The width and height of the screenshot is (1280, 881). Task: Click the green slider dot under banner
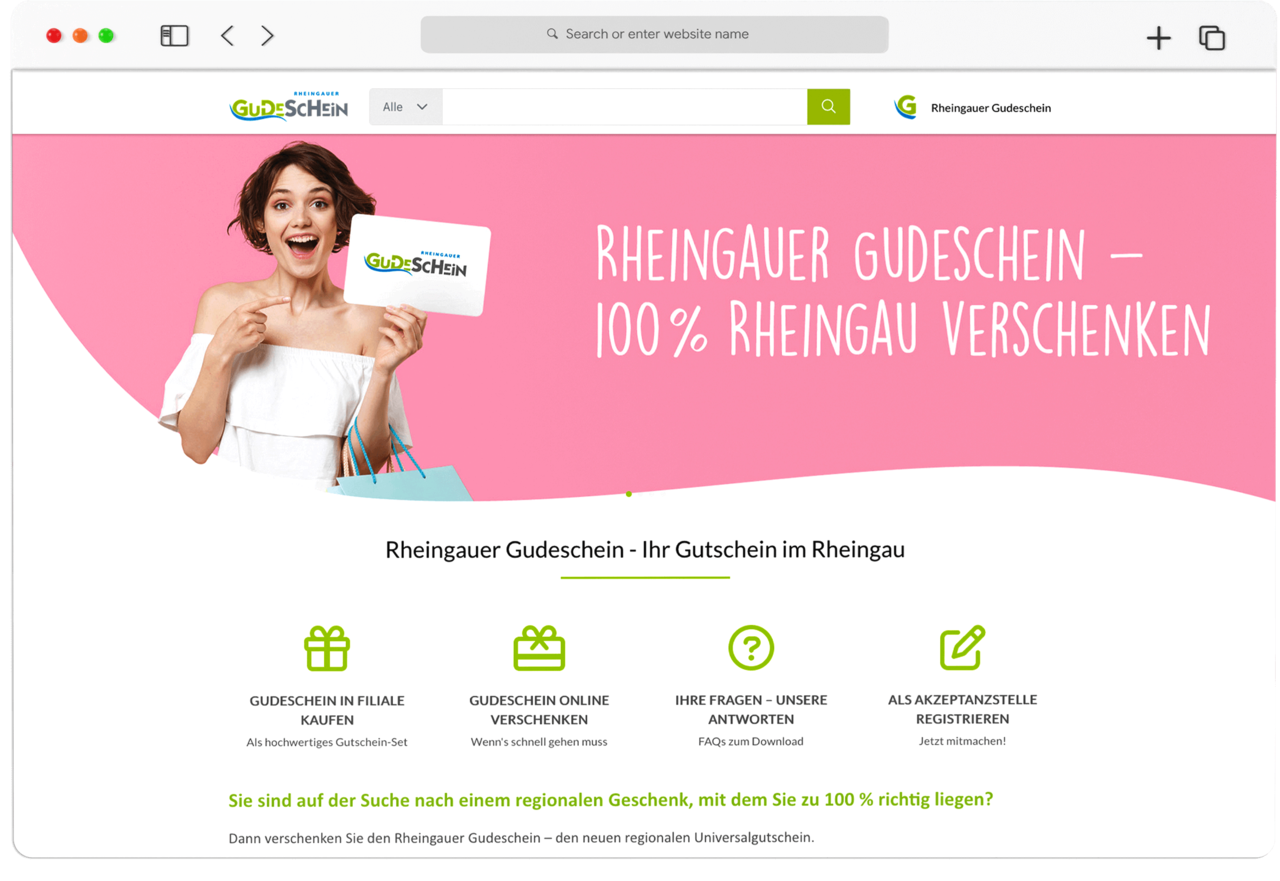click(629, 494)
